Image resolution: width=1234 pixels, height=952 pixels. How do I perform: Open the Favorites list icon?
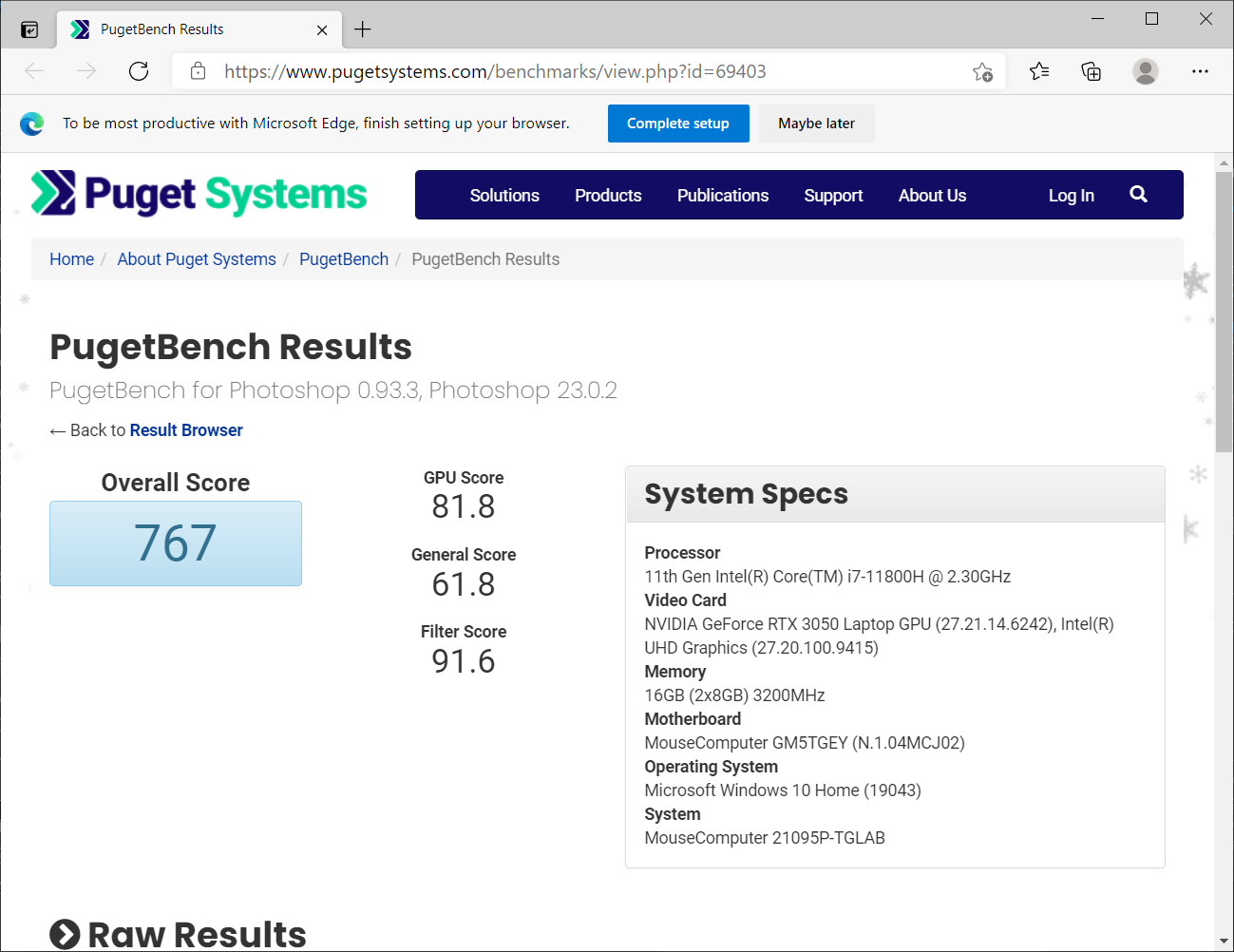click(1039, 71)
